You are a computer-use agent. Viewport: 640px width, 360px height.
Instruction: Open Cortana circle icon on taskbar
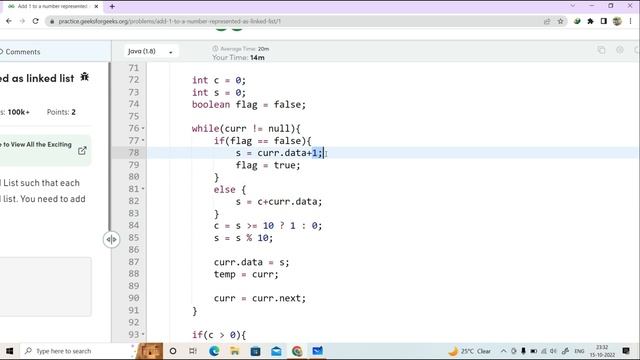pyautogui.click(x=173, y=351)
